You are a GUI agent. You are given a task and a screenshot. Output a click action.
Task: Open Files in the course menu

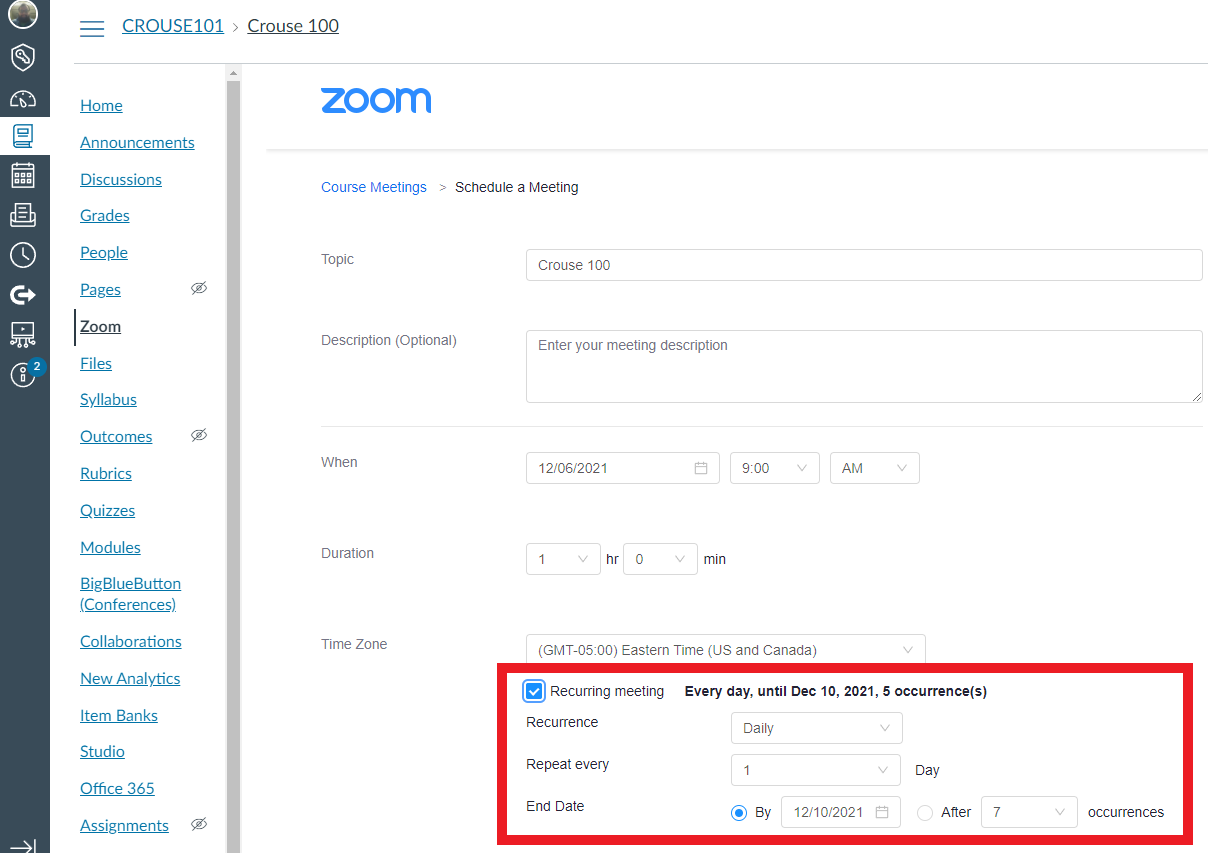click(x=96, y=363)
